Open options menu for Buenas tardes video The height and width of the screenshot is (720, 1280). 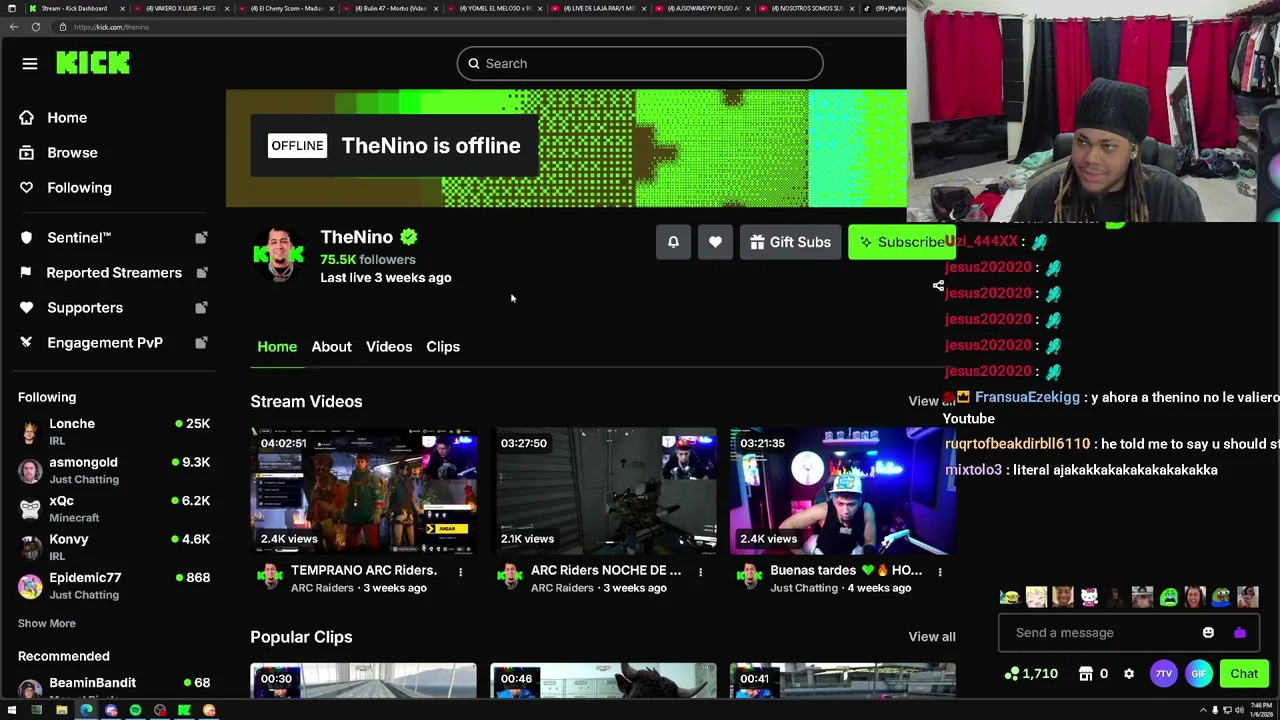click(x=940, y=571)
